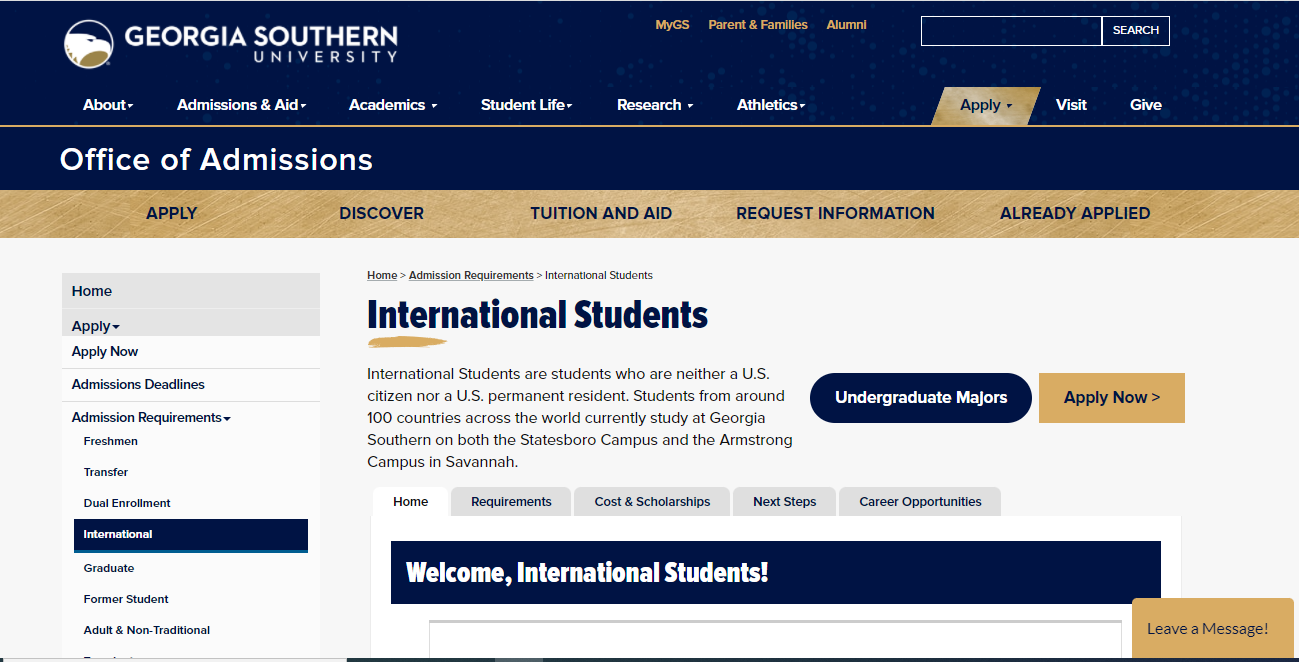The width and height of the screenshot is (1299, 662).
Task: Select the highlighted International sidebar item
Action: (191, 535)
